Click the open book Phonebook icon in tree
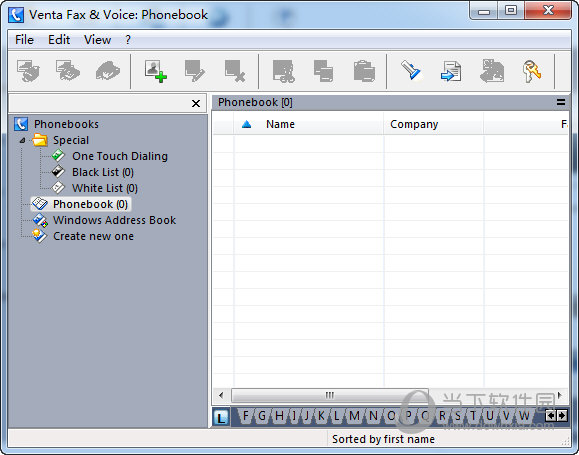This screenshot has height=455, width=579. click(40, 203)
